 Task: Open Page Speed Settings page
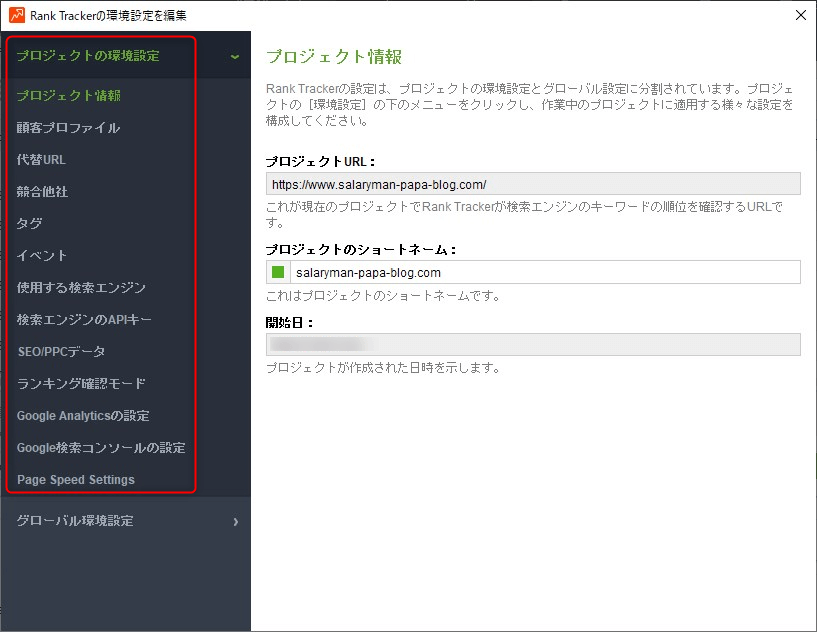[x=76, y=480]
